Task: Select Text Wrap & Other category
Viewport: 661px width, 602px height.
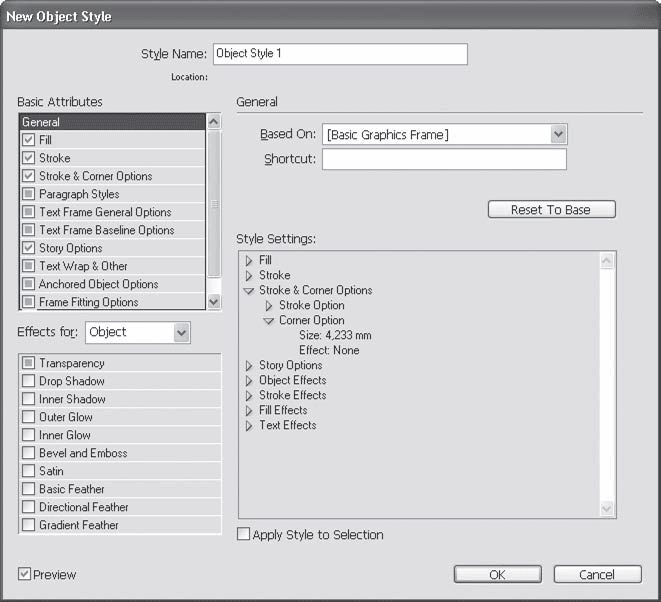Action: point(83,266)
